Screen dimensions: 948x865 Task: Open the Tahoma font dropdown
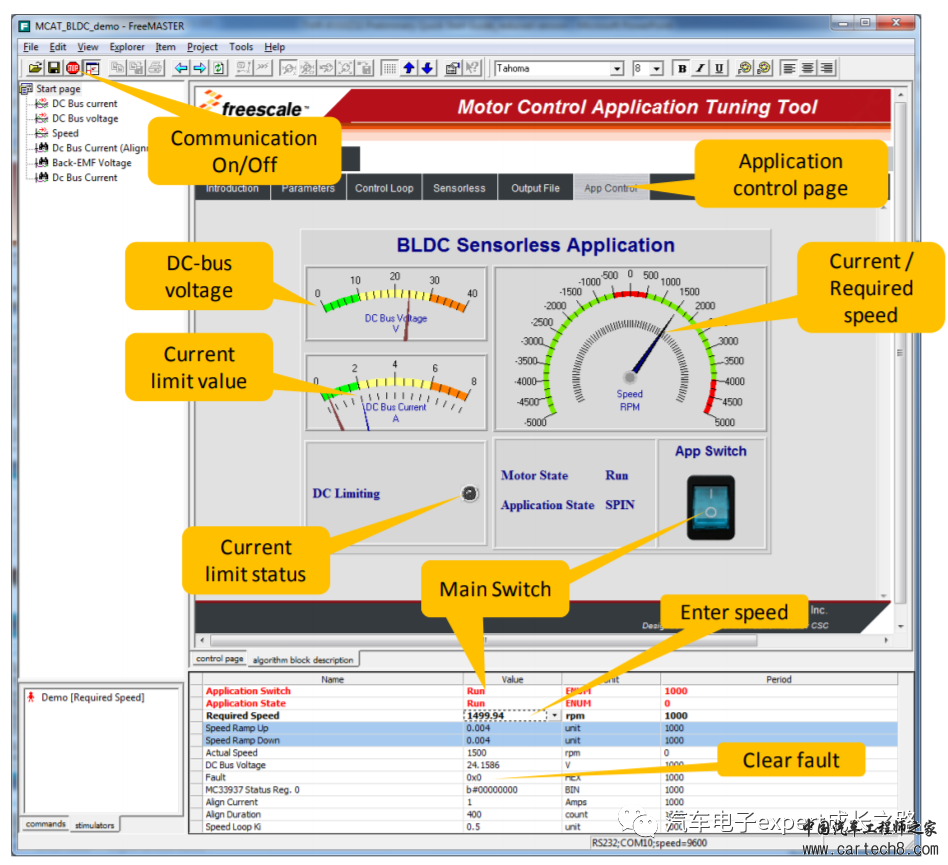coord(617,69)
